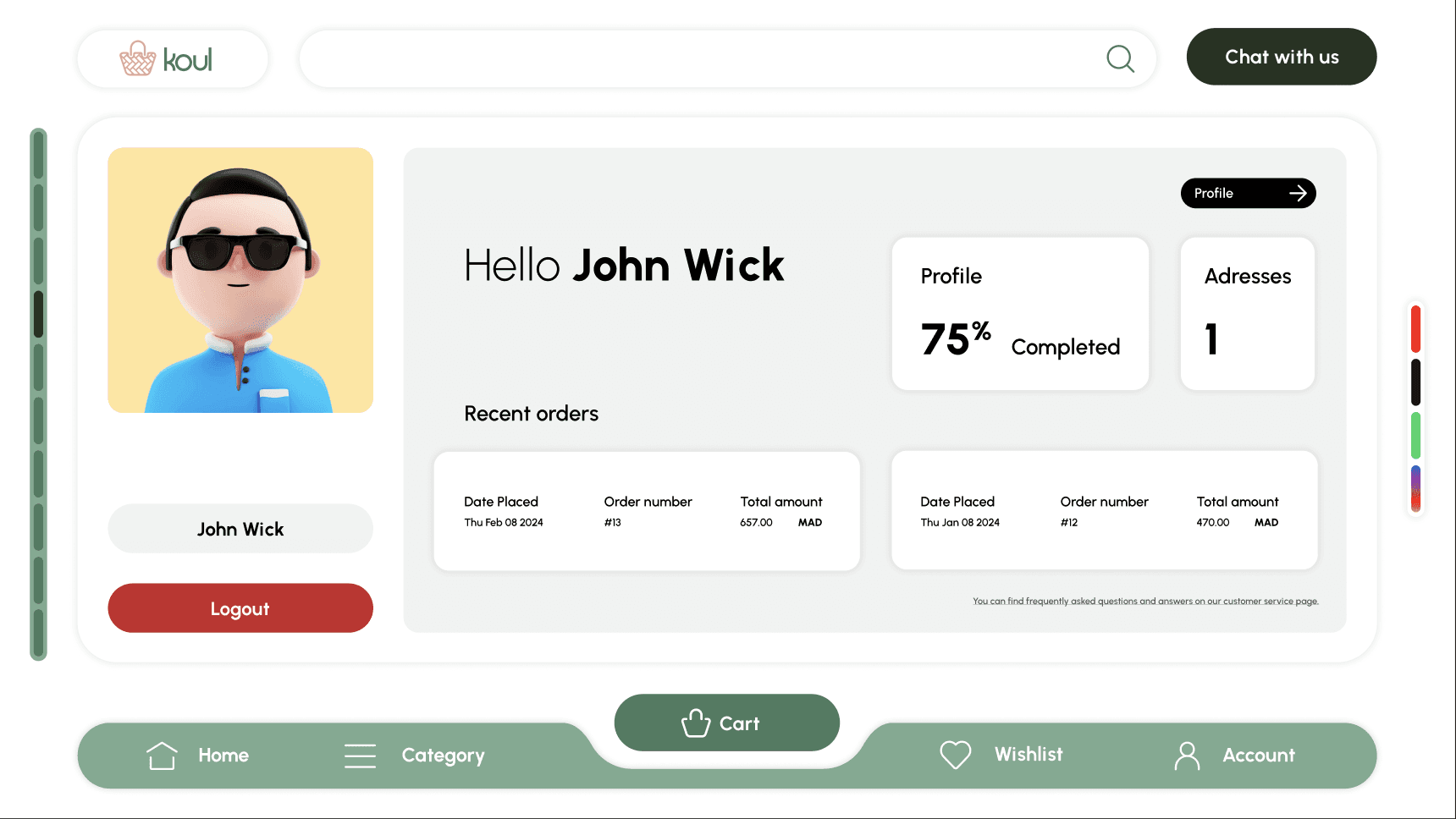Click the John Wick name pill
Viewport: 1456px width, 819px height.
[x=240, y=529]
